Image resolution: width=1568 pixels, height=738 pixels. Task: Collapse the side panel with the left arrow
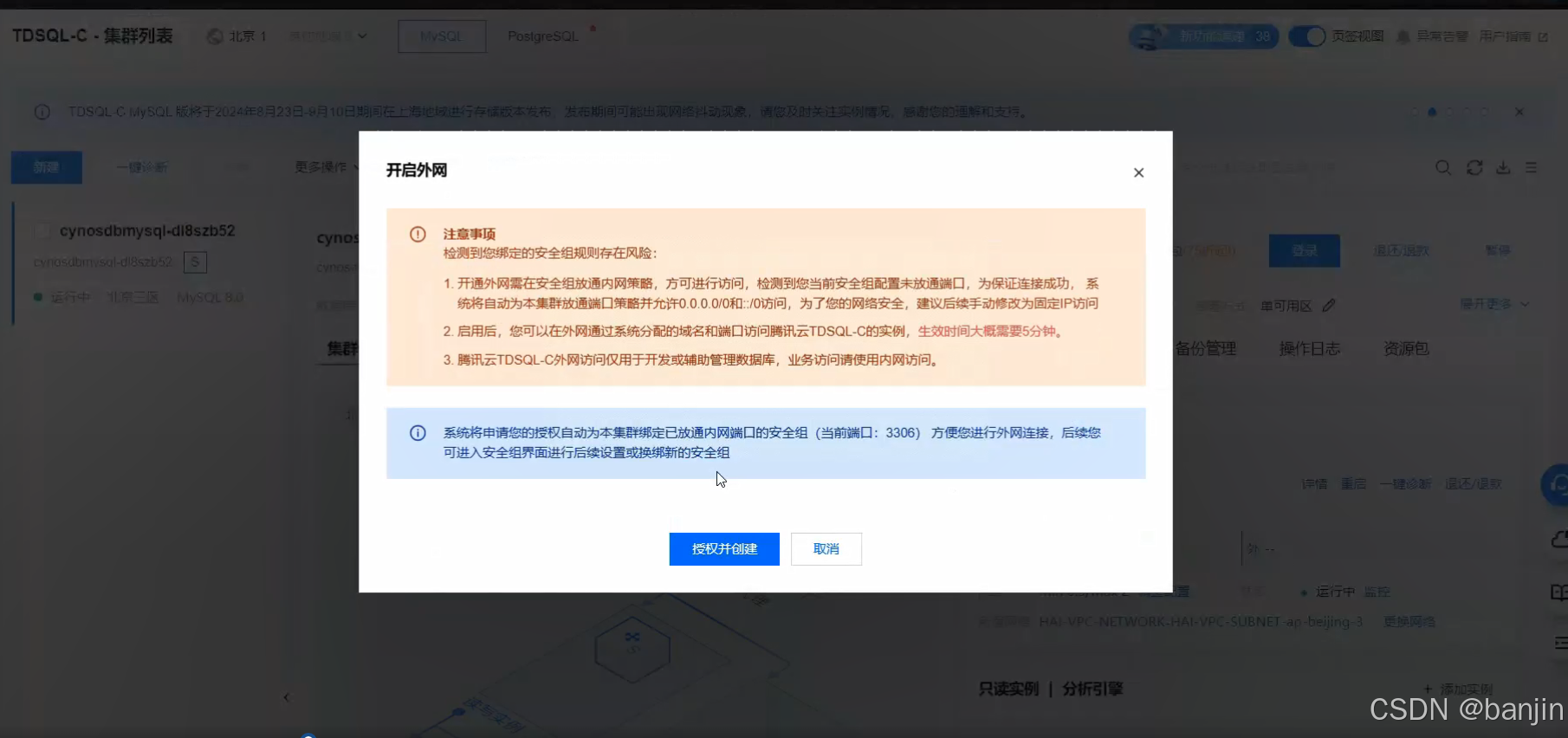pos(287,697)
